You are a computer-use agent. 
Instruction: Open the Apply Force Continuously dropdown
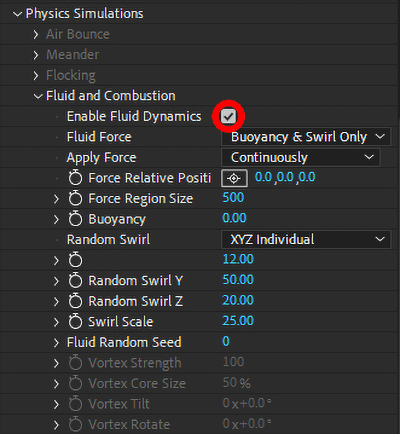(x=300, y=157)
